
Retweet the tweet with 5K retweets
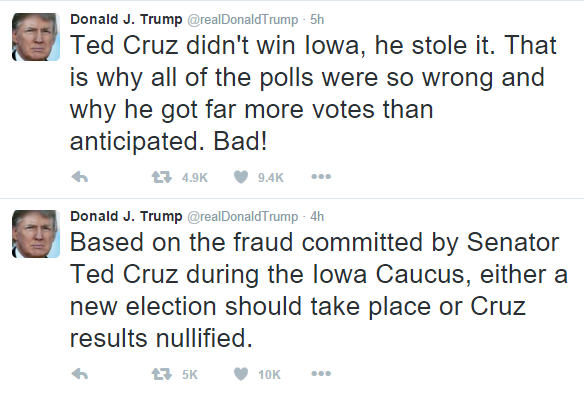point(162,374)
